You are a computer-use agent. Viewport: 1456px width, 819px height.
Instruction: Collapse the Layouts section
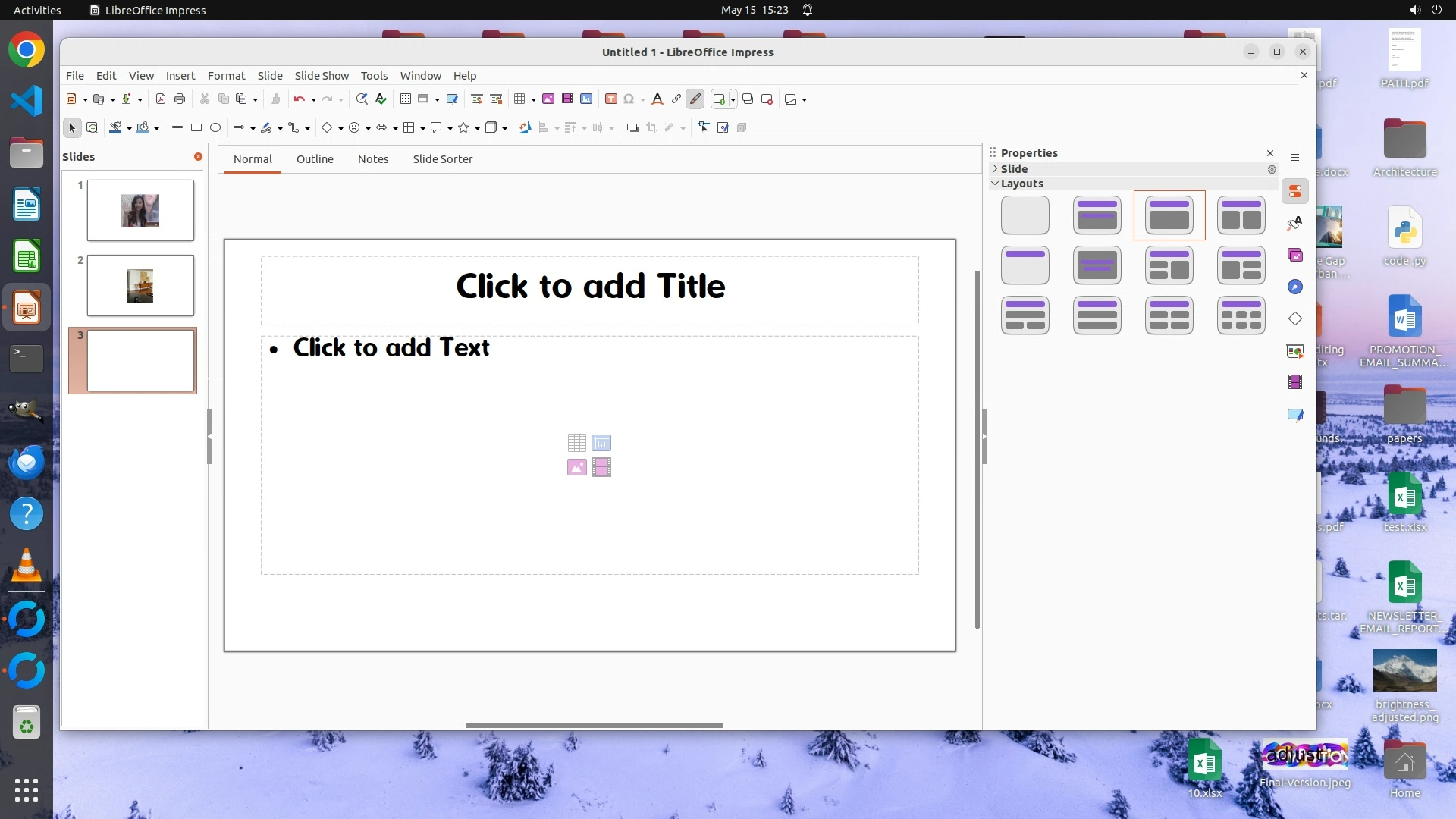[1021, 184]
